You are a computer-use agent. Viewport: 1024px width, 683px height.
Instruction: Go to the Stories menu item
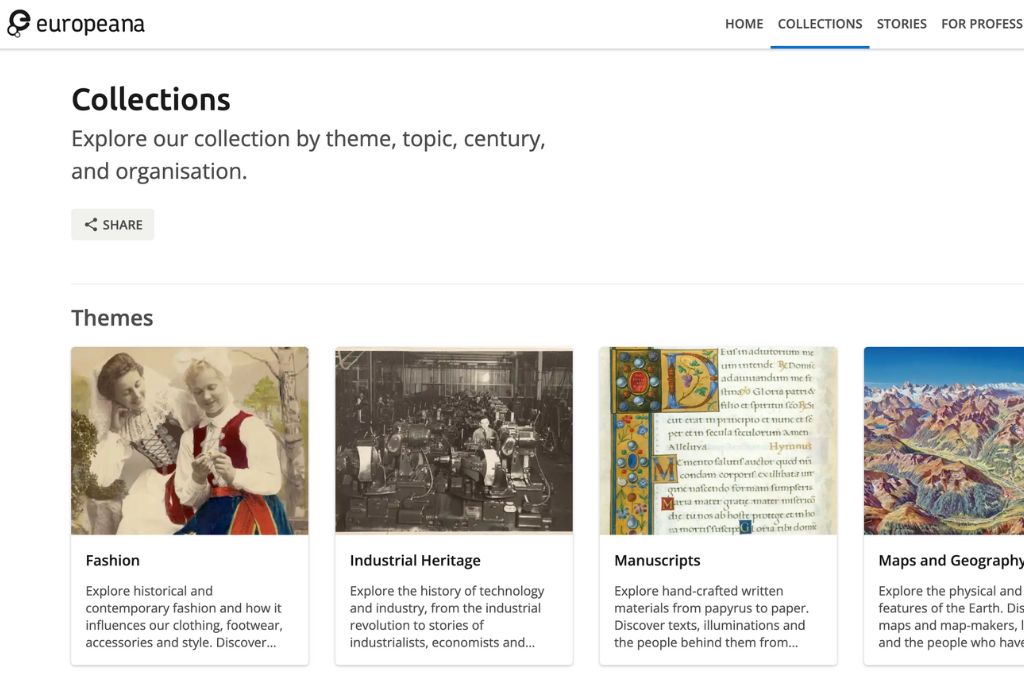coord(902,24)
